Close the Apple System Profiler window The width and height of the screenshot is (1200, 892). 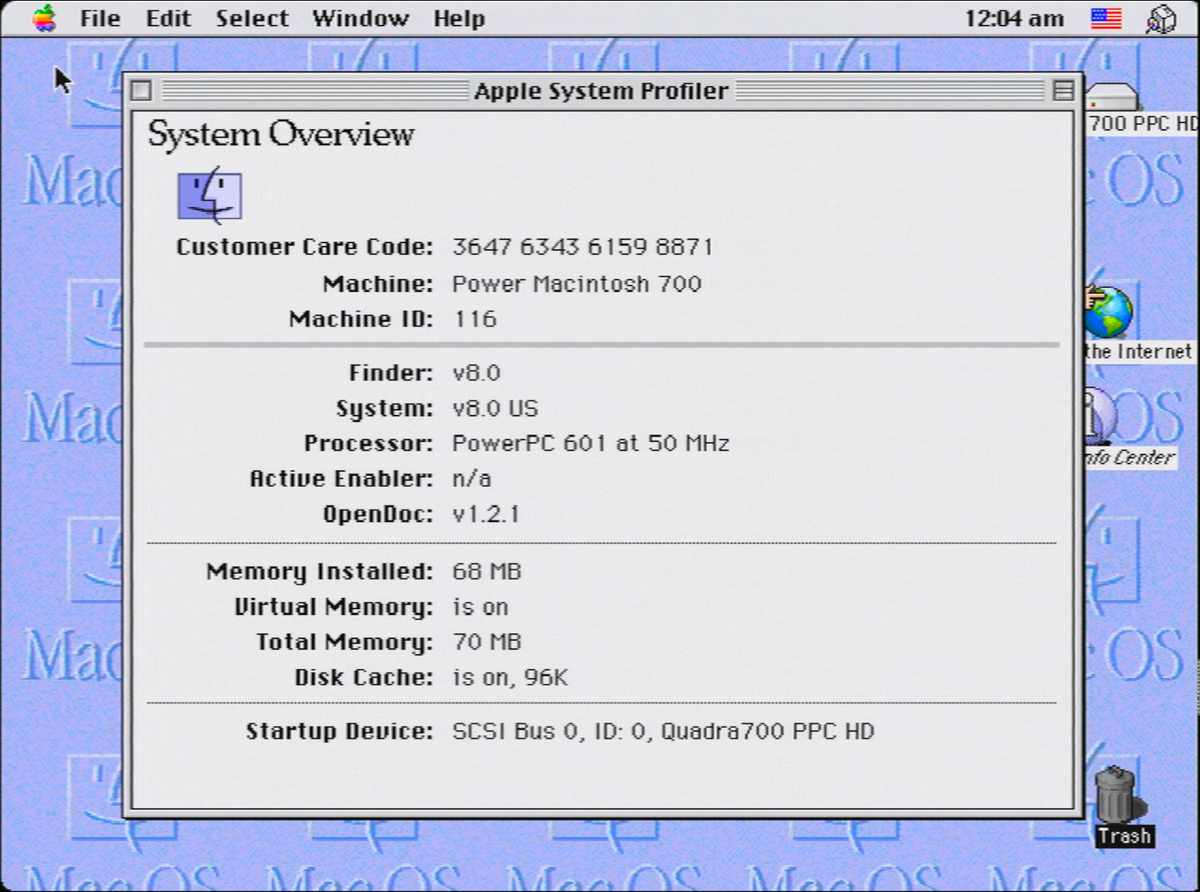coord(142,91)
